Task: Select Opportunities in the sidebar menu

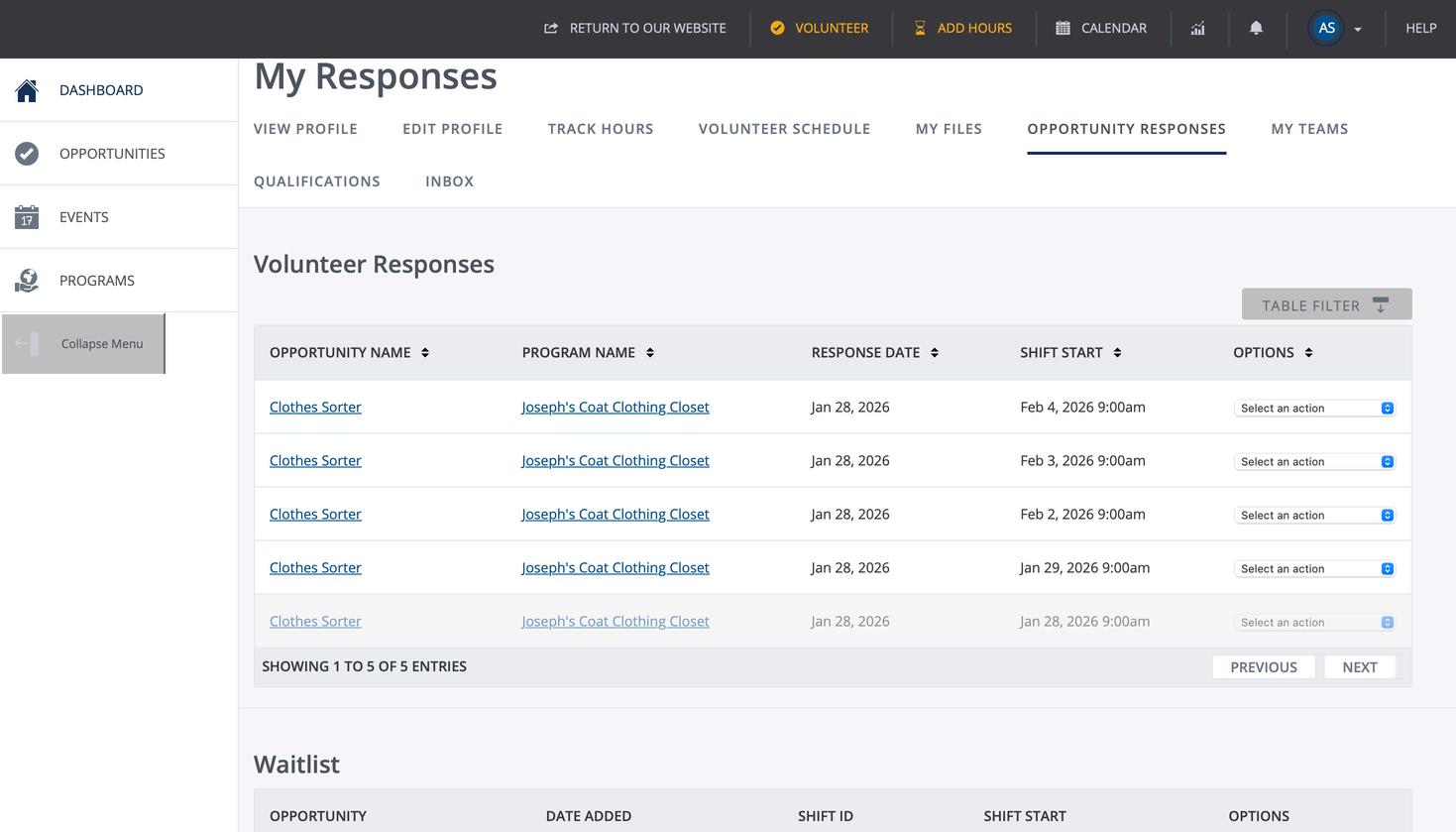Action: 119,154
